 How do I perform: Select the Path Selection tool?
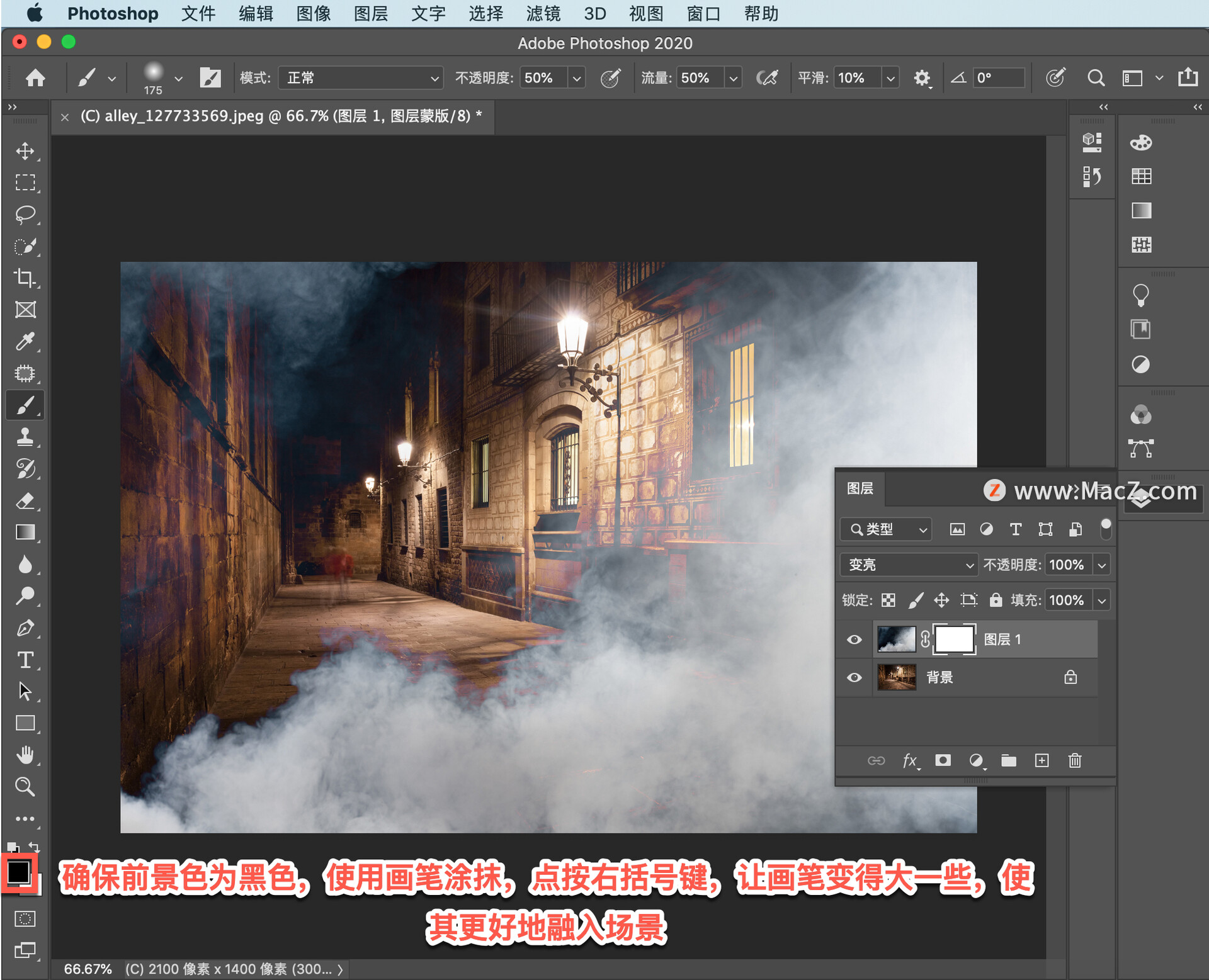pos(25,692)
